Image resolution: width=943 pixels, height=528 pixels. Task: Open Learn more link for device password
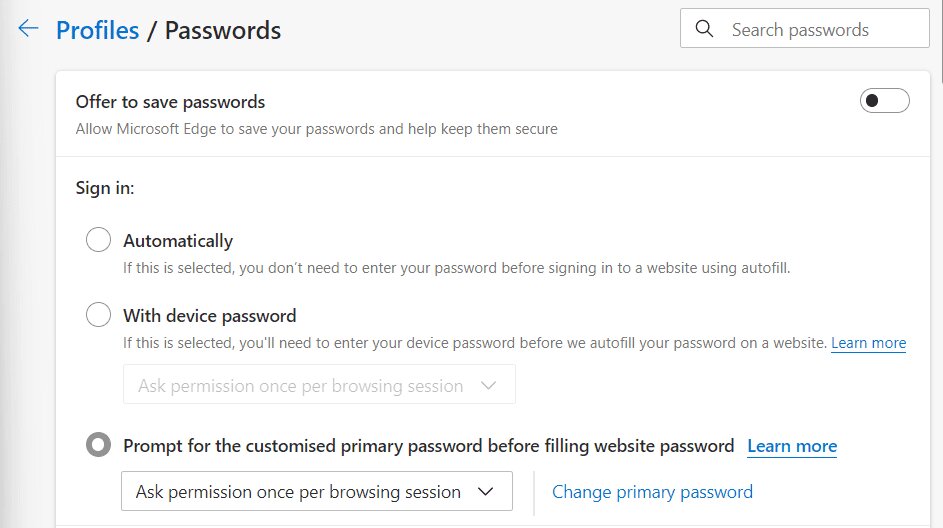click(x=868, y=343)
